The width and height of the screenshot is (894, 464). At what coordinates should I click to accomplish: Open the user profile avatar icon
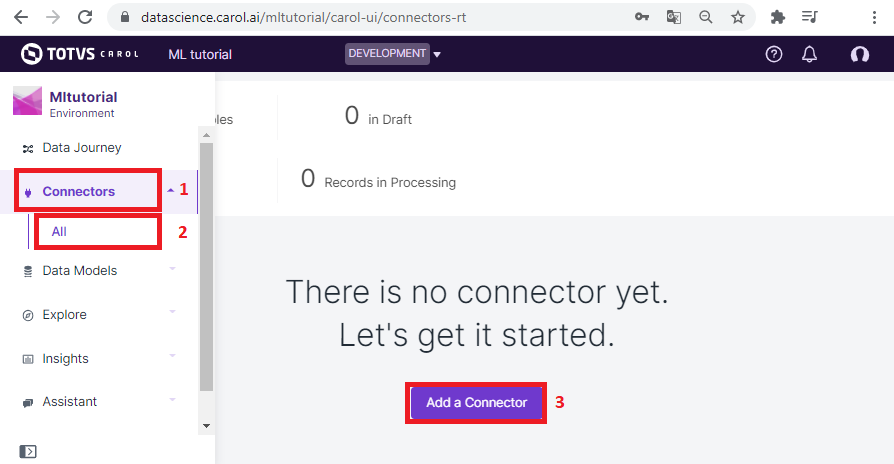pos(860,54)
